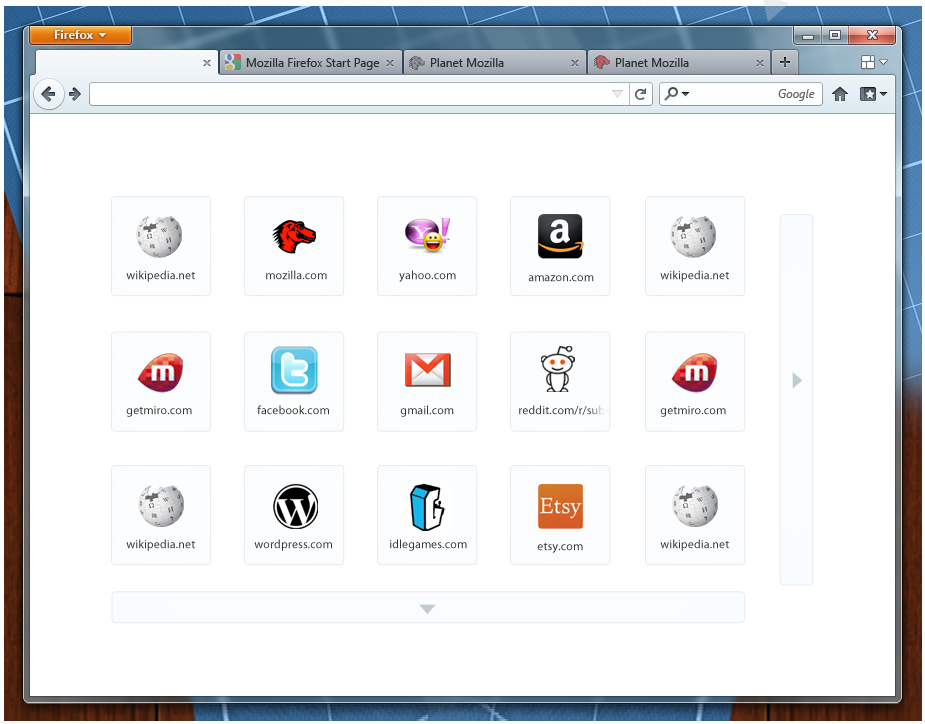Open a new tab with the plus button
The width and height of the screenshot is (925, 724).
click(x=785, y=62)
